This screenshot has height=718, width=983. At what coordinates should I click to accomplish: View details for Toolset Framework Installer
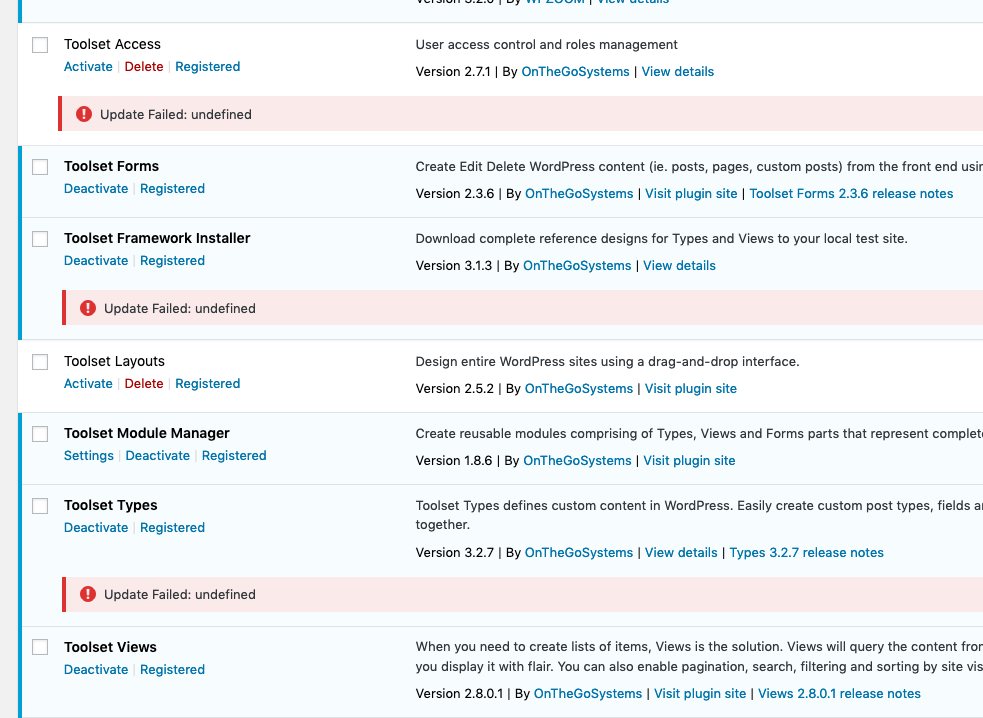click(680, 266)
